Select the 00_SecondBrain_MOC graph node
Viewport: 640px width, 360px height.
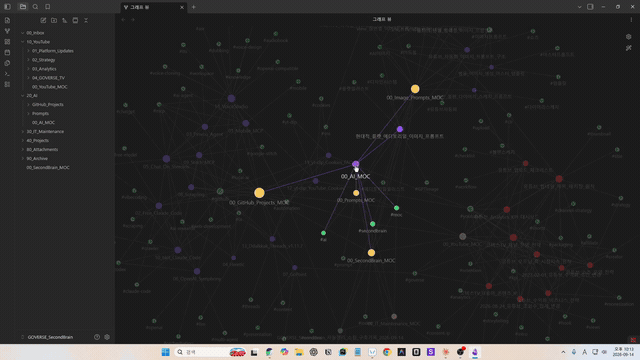(x=371, y=253)
